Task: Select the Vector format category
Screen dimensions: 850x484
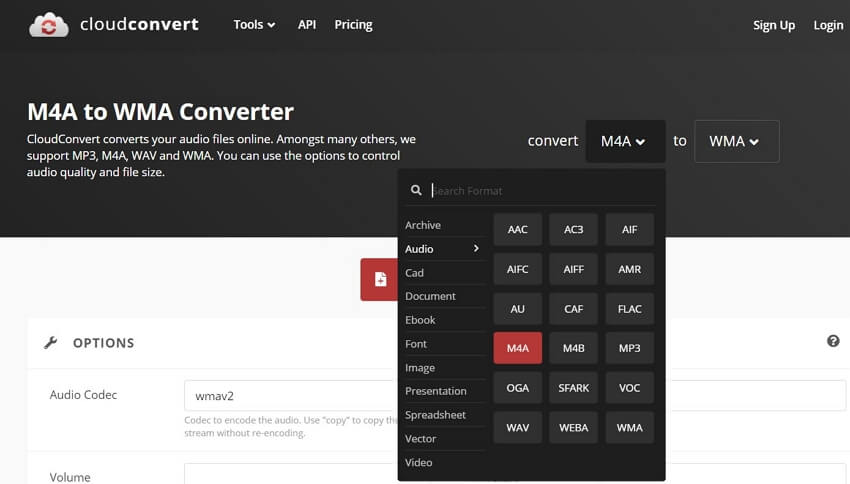Action: [421, 438]
